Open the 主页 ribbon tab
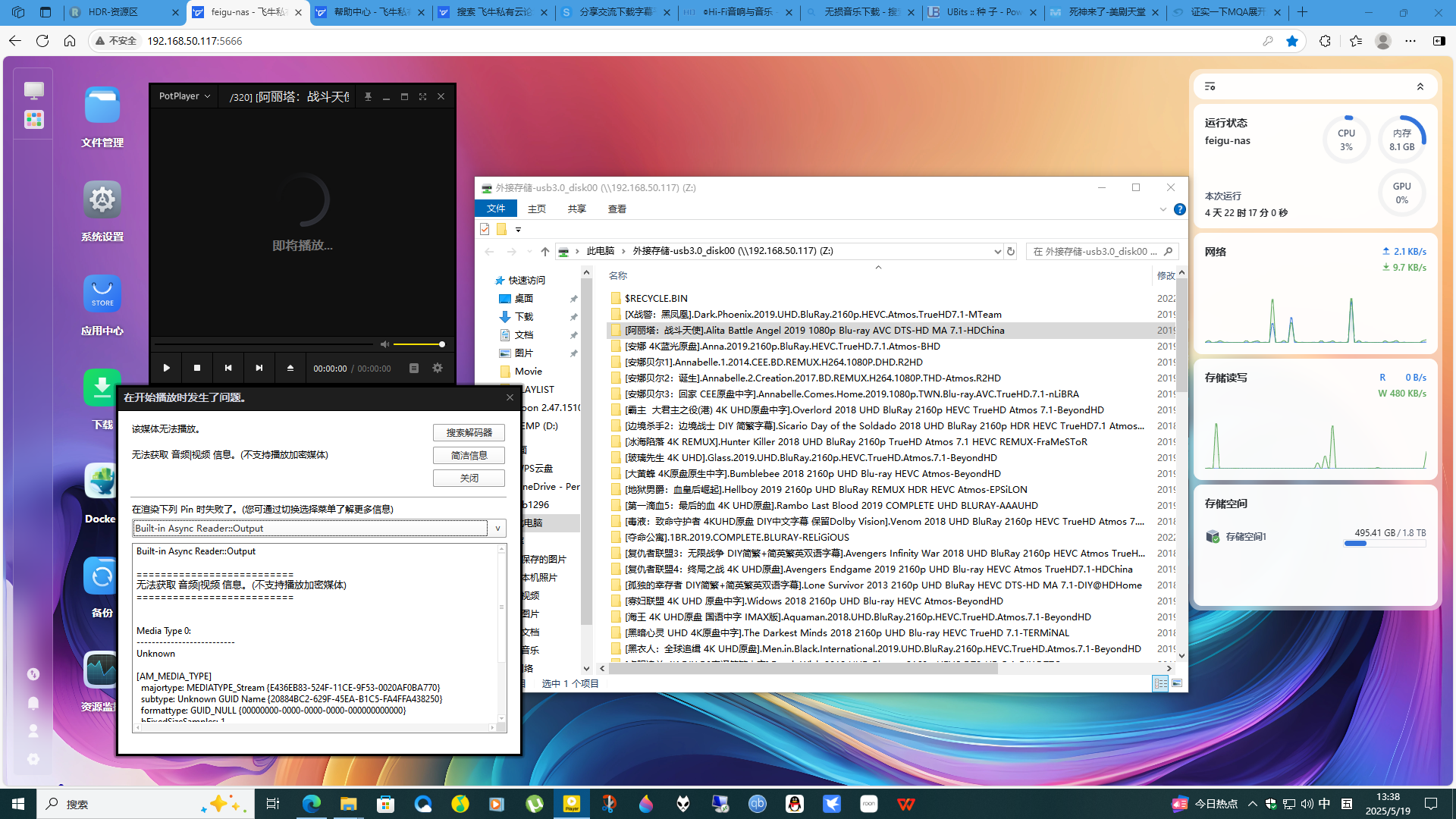 pos(537,209)
